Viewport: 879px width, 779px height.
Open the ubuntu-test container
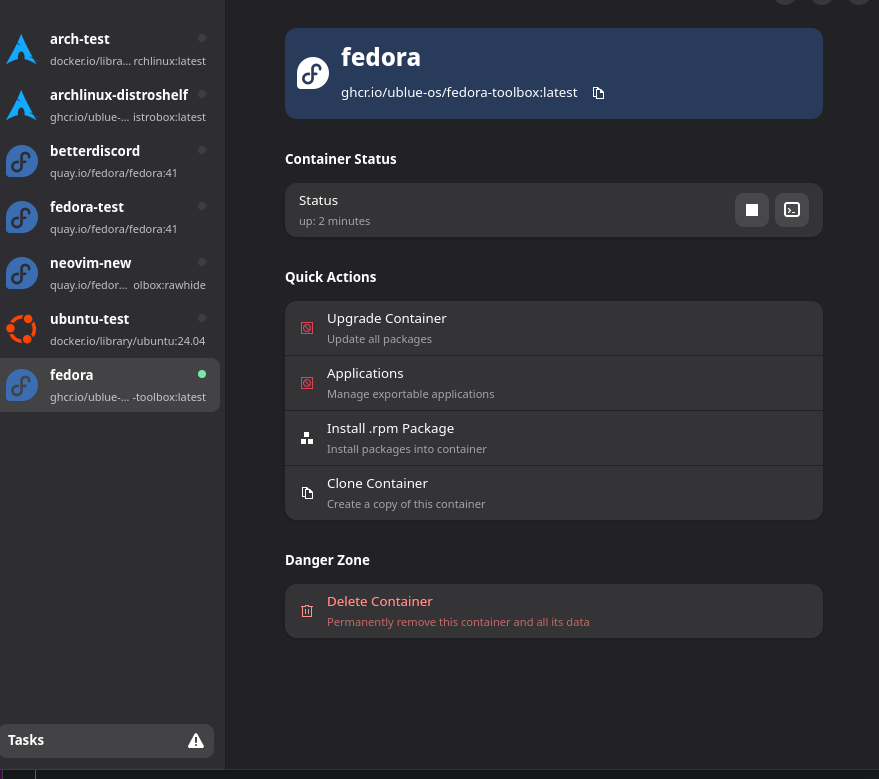coord(108,329)
